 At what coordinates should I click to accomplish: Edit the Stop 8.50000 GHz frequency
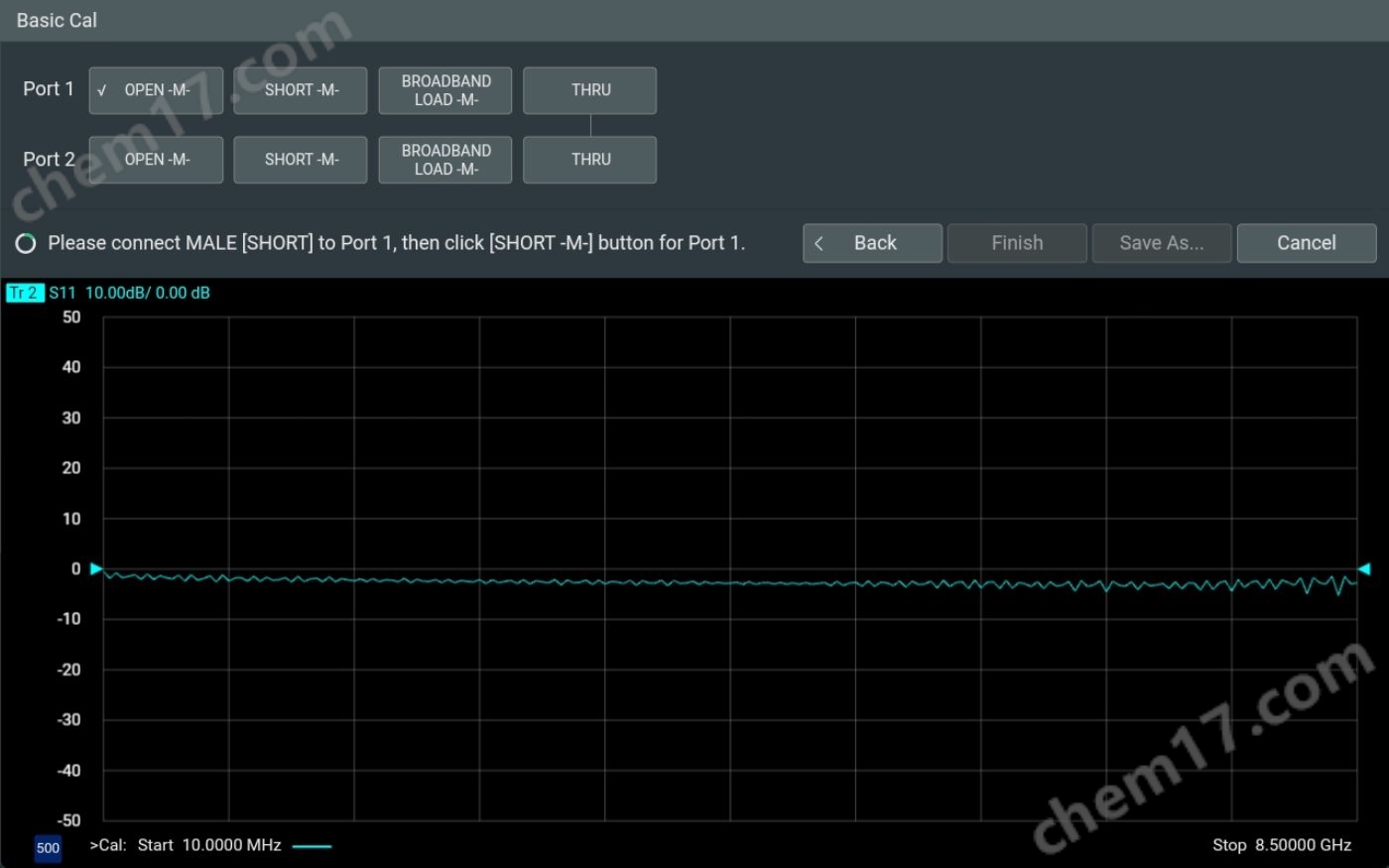[1281, 845]
